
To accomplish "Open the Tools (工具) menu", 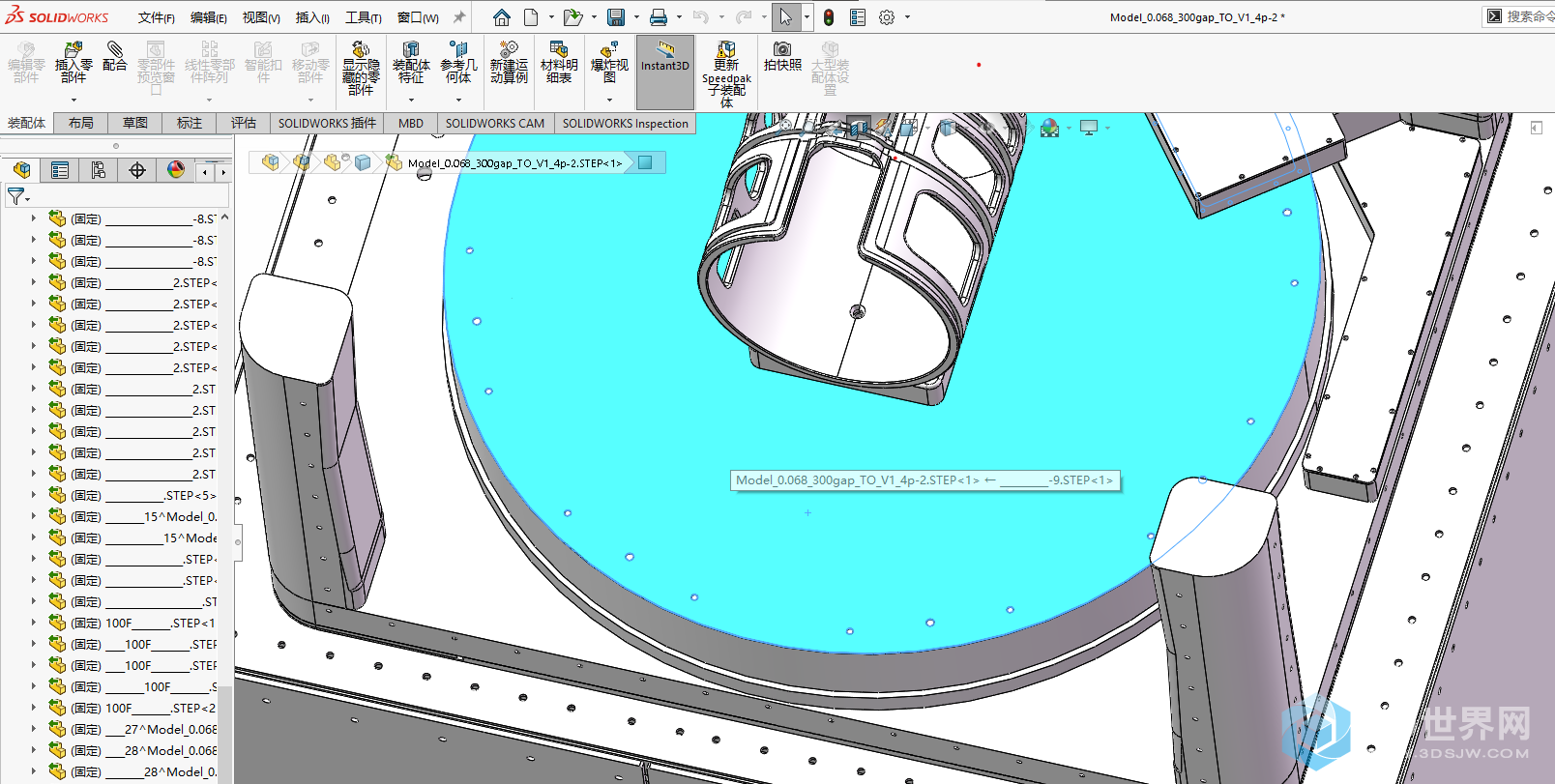I will tap(364, 17).
